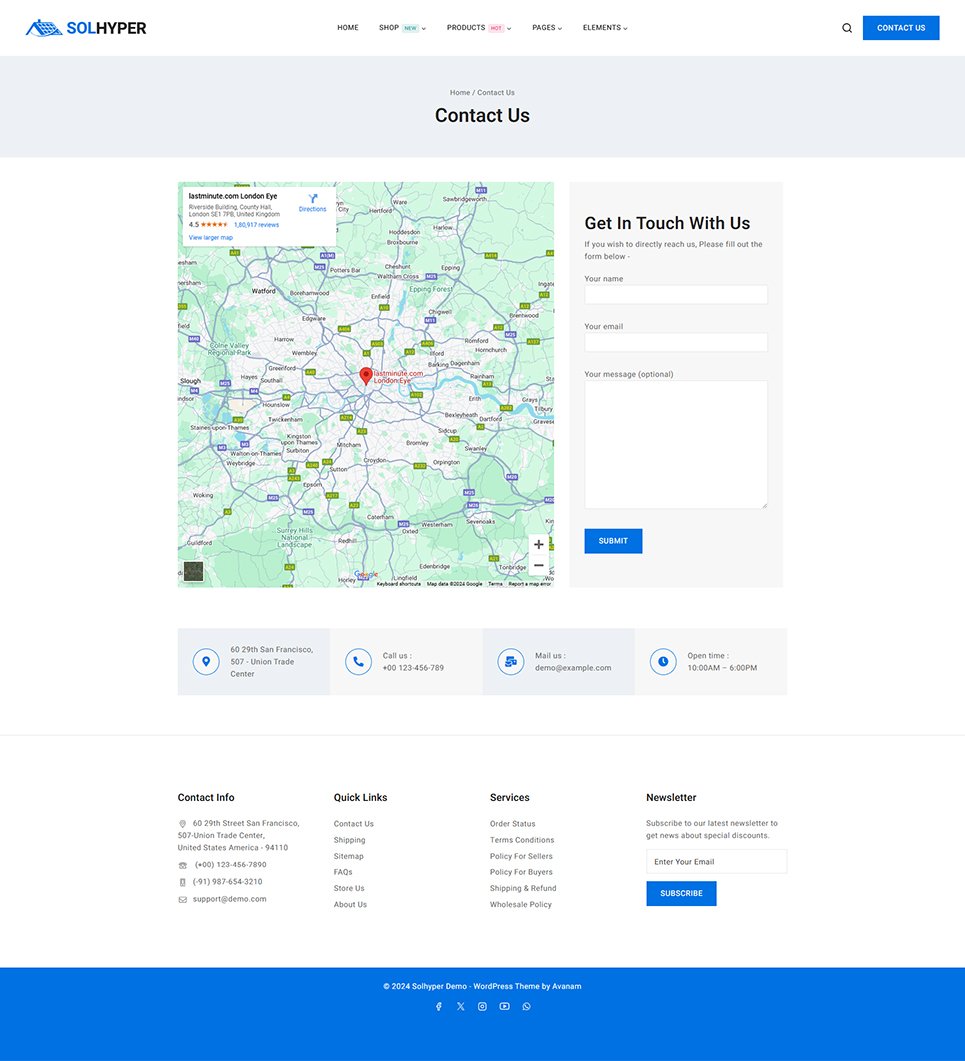This screenshot has height=1061, width=965.
Task: Click the search magnifier icon in header
Action: point(847,28)
